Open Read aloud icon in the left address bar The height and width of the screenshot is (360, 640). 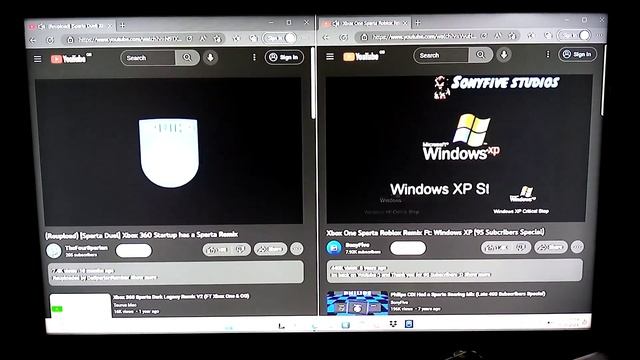[203, 39]
